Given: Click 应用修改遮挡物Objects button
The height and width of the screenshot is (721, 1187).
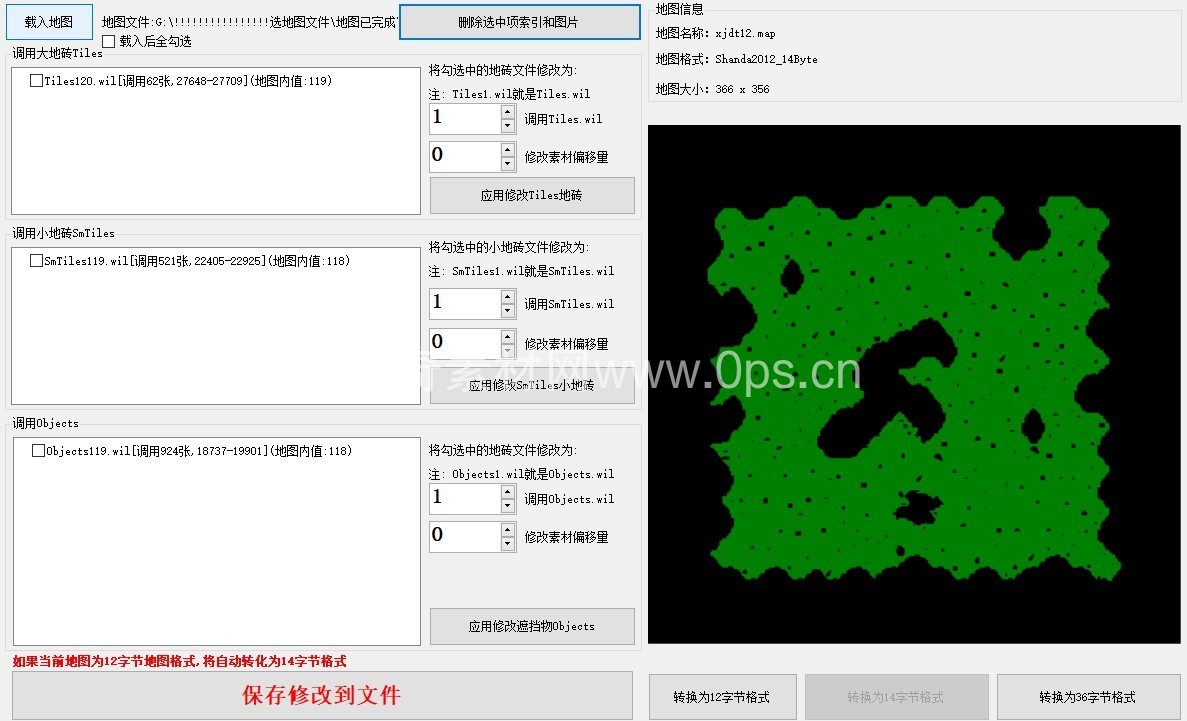Looking at the screenshot, I should click(x=532, y=626).
